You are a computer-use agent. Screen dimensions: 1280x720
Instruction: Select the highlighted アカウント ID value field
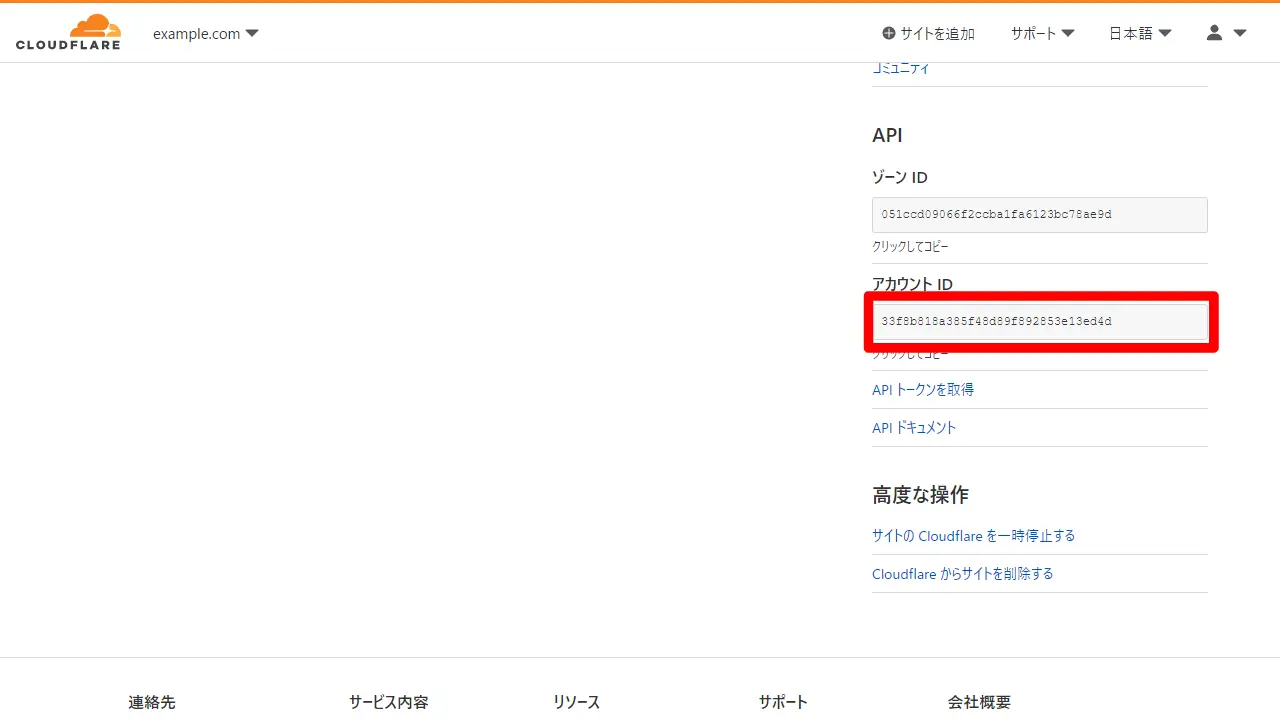(x=1039, y=322)
